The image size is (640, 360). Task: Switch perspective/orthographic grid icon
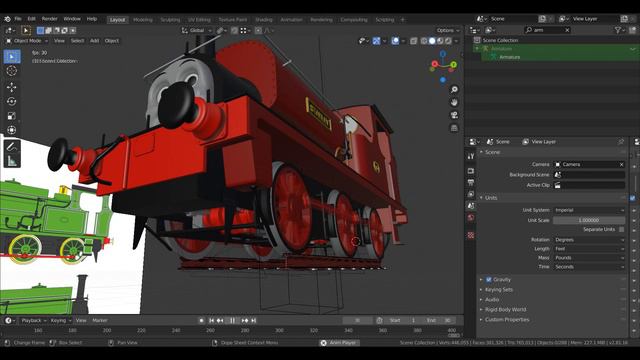pos(454,128)
